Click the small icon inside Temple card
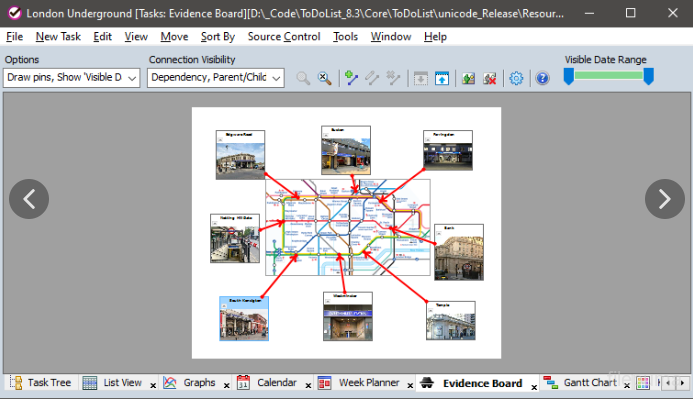 [x=430, y=311]
